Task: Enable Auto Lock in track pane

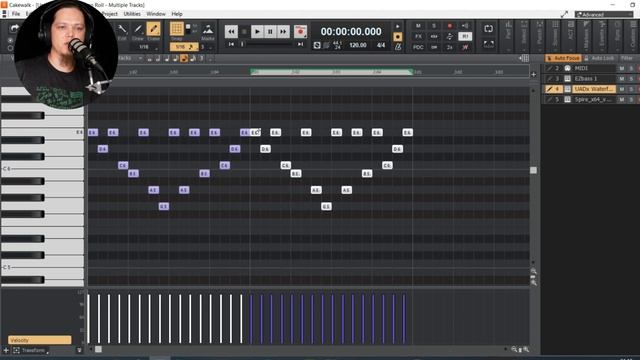Action: 599,58
